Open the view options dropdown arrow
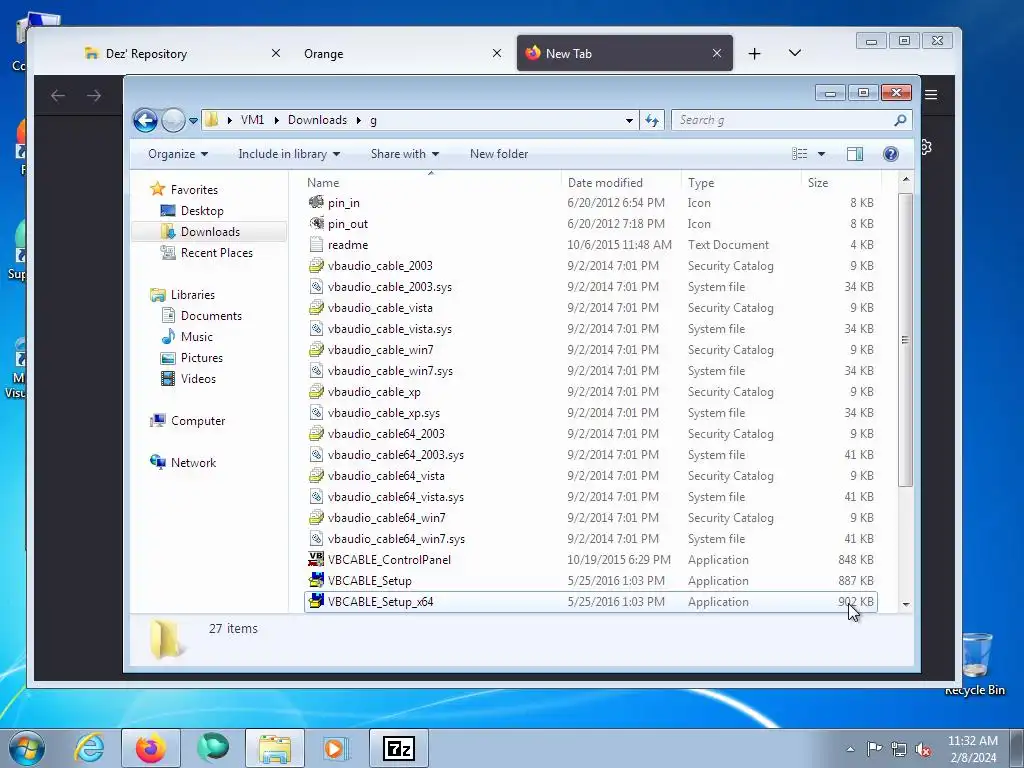Image resolution: width=1024 pixels, height=768 pixels. click(822, 154)
